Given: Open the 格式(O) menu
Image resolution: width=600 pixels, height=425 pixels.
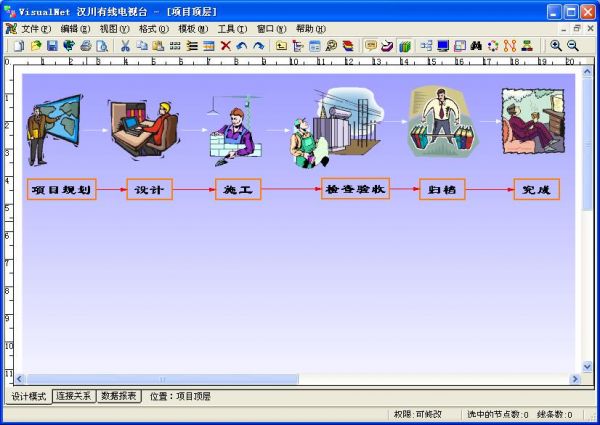Looking at the screenshot, I should [154, 29].
